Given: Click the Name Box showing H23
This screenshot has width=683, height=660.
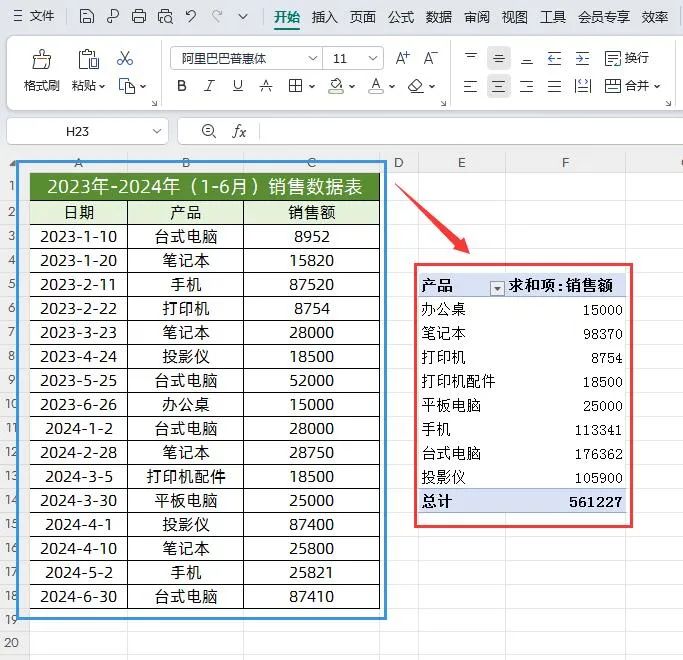Looking at the screenshot, I should click(x=77, y=131).
